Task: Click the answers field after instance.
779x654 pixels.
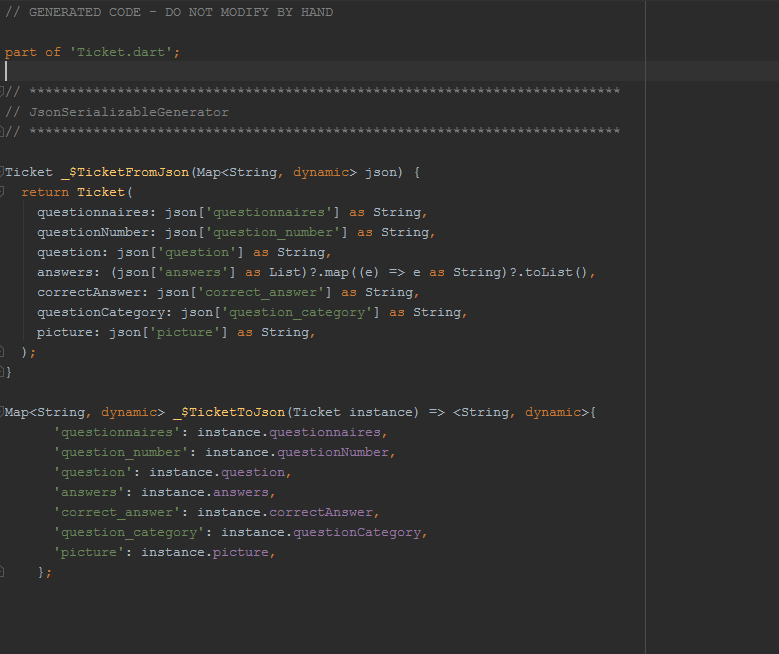Action: (241, 492)
